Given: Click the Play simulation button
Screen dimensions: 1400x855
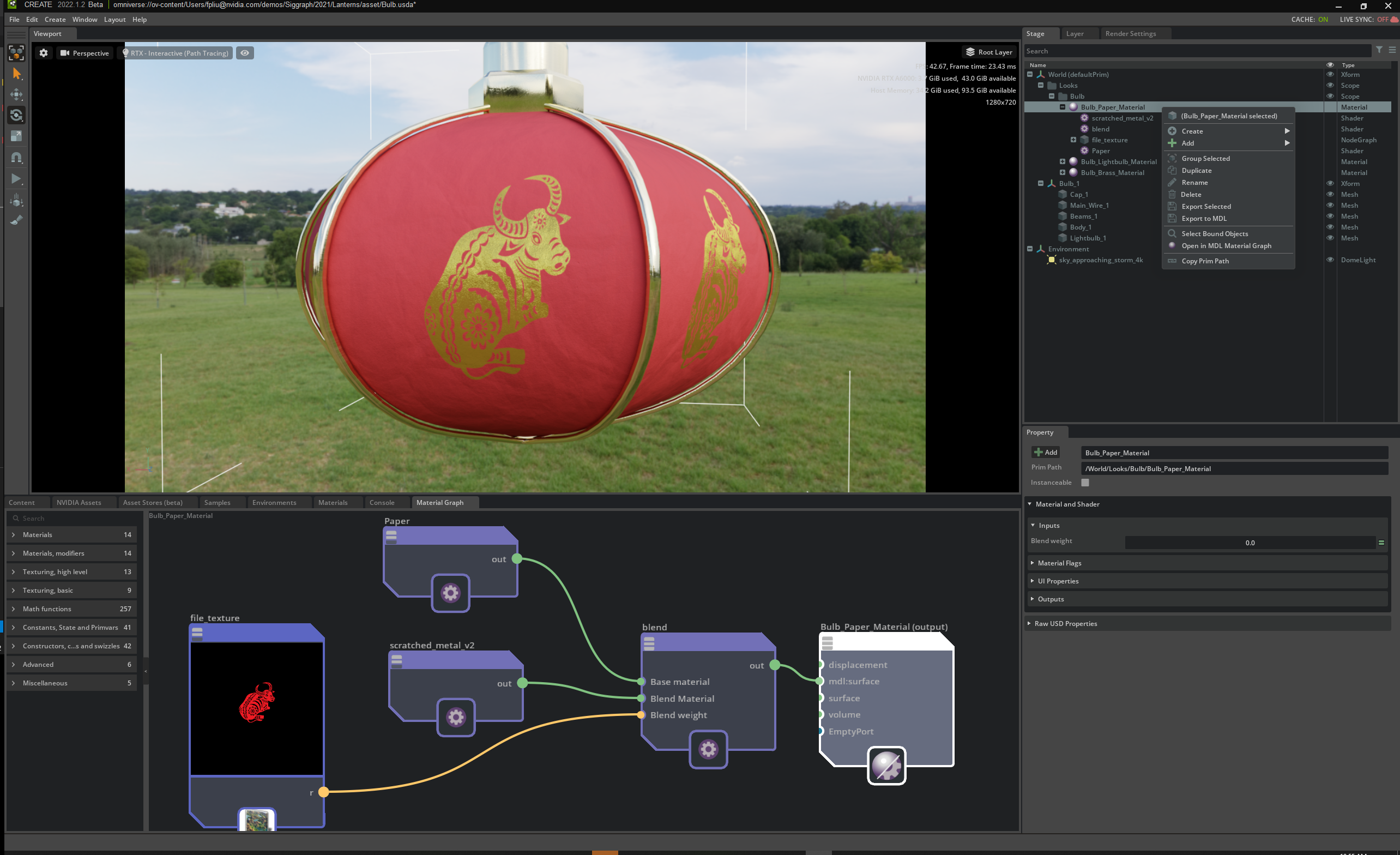Looking at the screenshot, I should coord(16,178).
